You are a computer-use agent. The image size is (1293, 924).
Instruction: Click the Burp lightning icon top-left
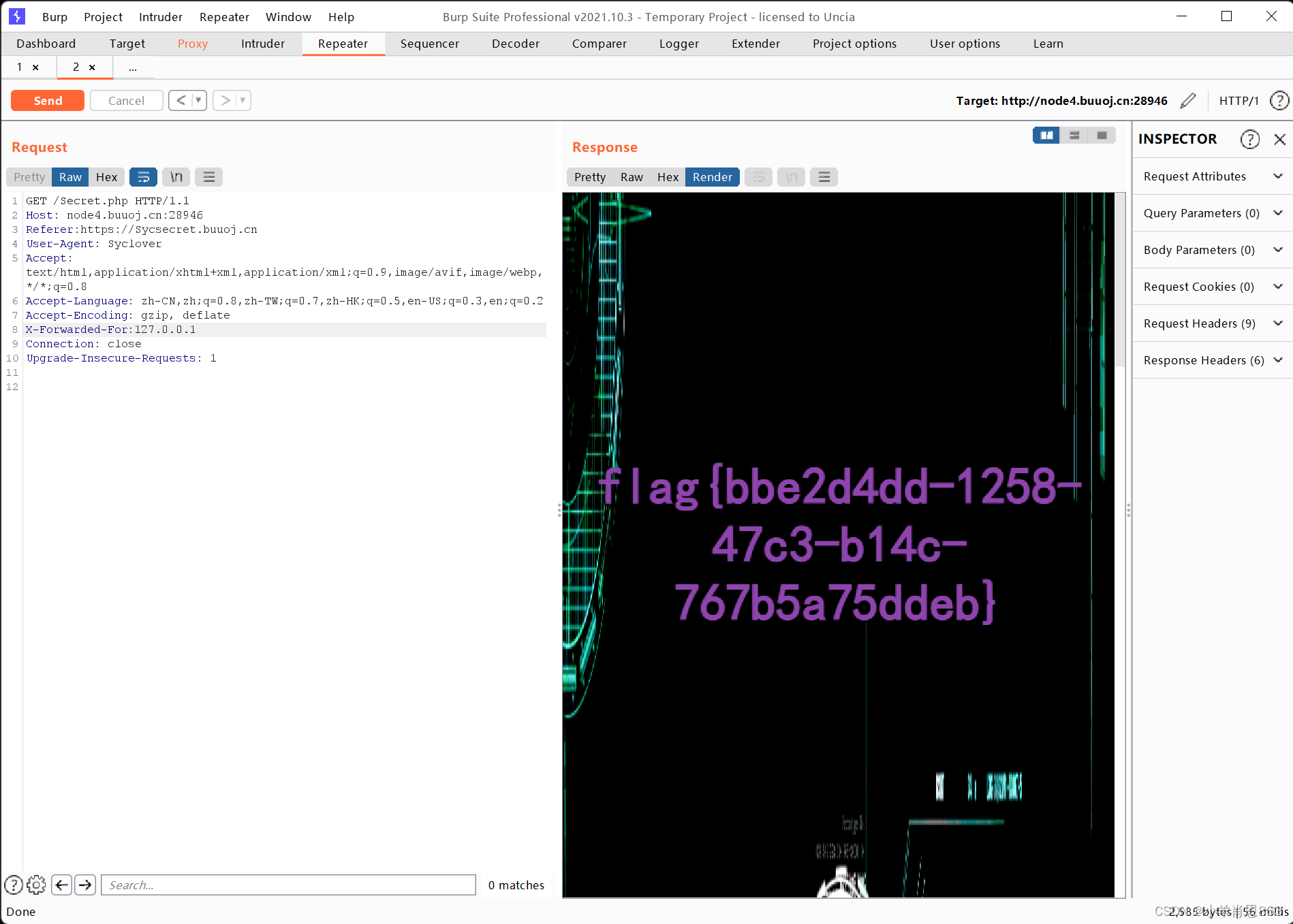pos(16,16)
